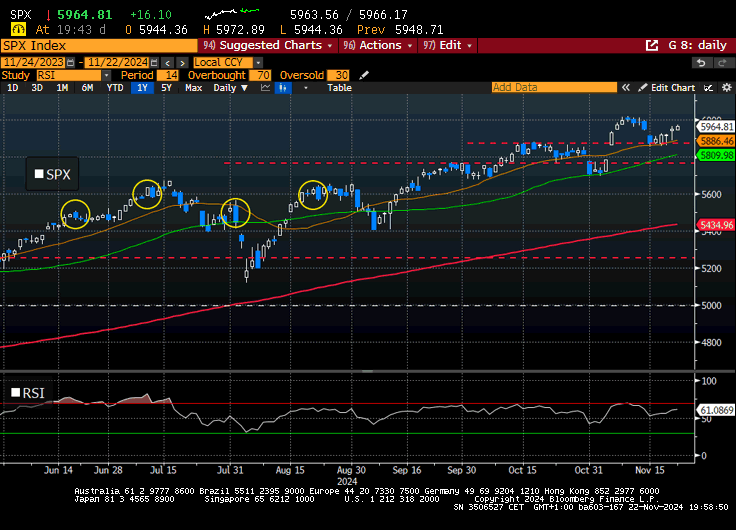Screen dimensions: 736x530
Task: Click the 61.0869 RSI value label
Action: pyautogui.click(x=716, y=410)
